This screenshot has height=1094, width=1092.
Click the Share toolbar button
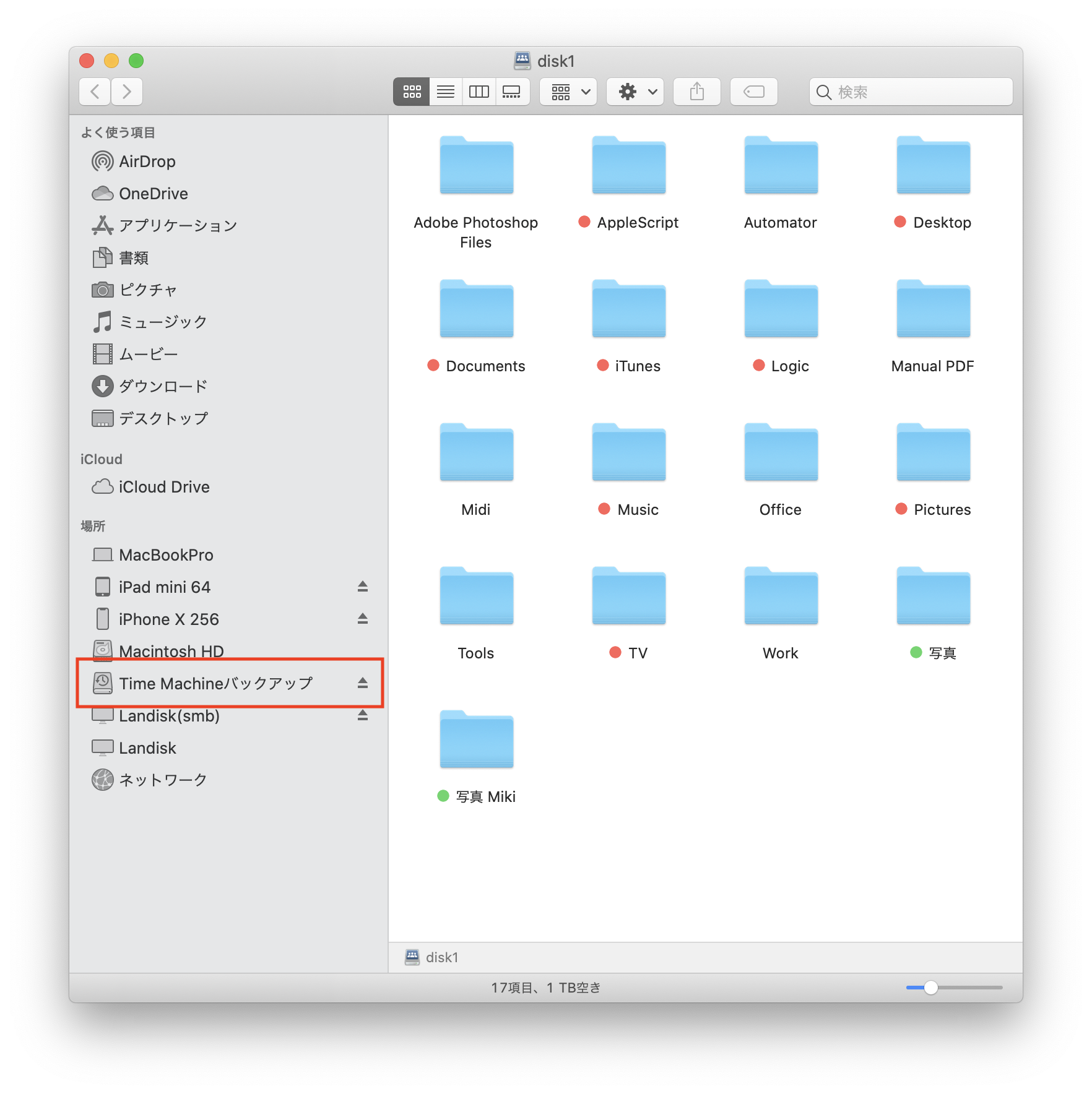click(x=697, y=92)
